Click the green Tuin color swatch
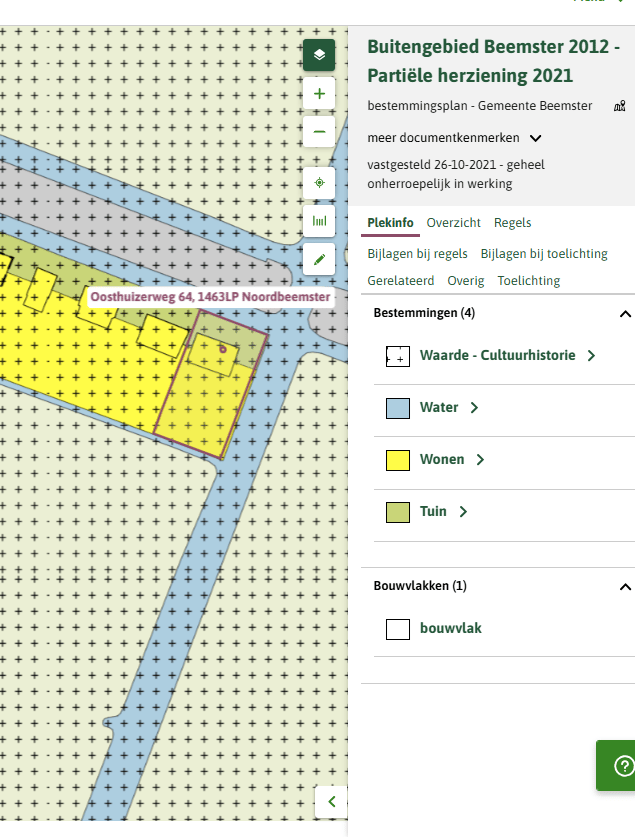Screen dimensions: 635x837 tap(398, 512)
